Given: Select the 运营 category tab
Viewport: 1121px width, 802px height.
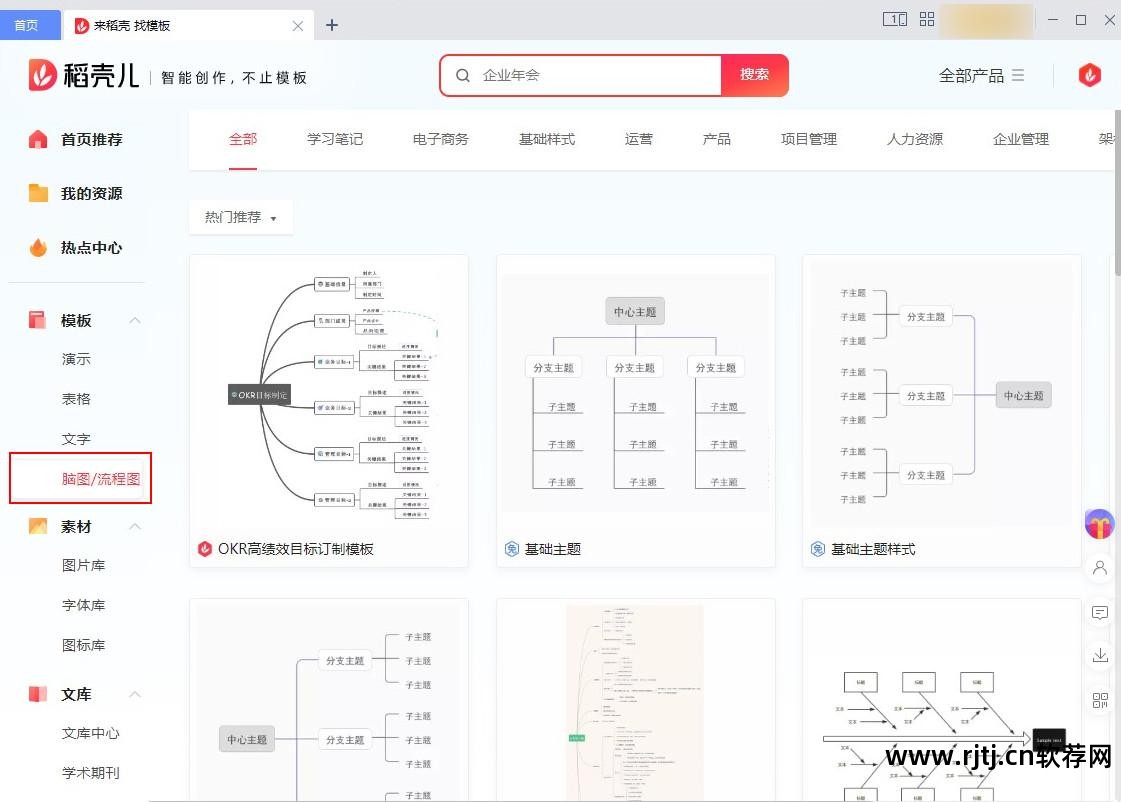Looking at the screenshot, I should [x=638, y=139].
